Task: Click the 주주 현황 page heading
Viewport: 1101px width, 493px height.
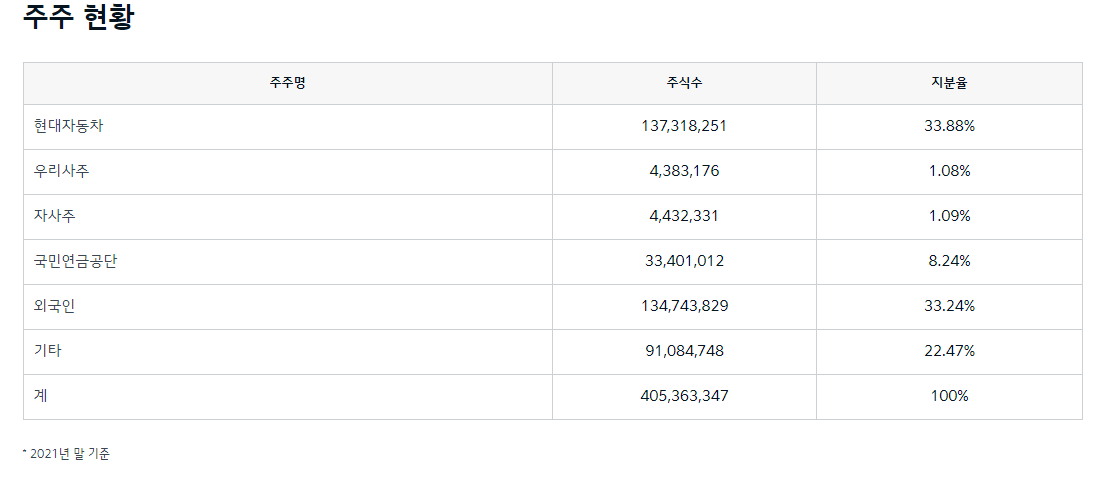Action: [x=78, y=17]
